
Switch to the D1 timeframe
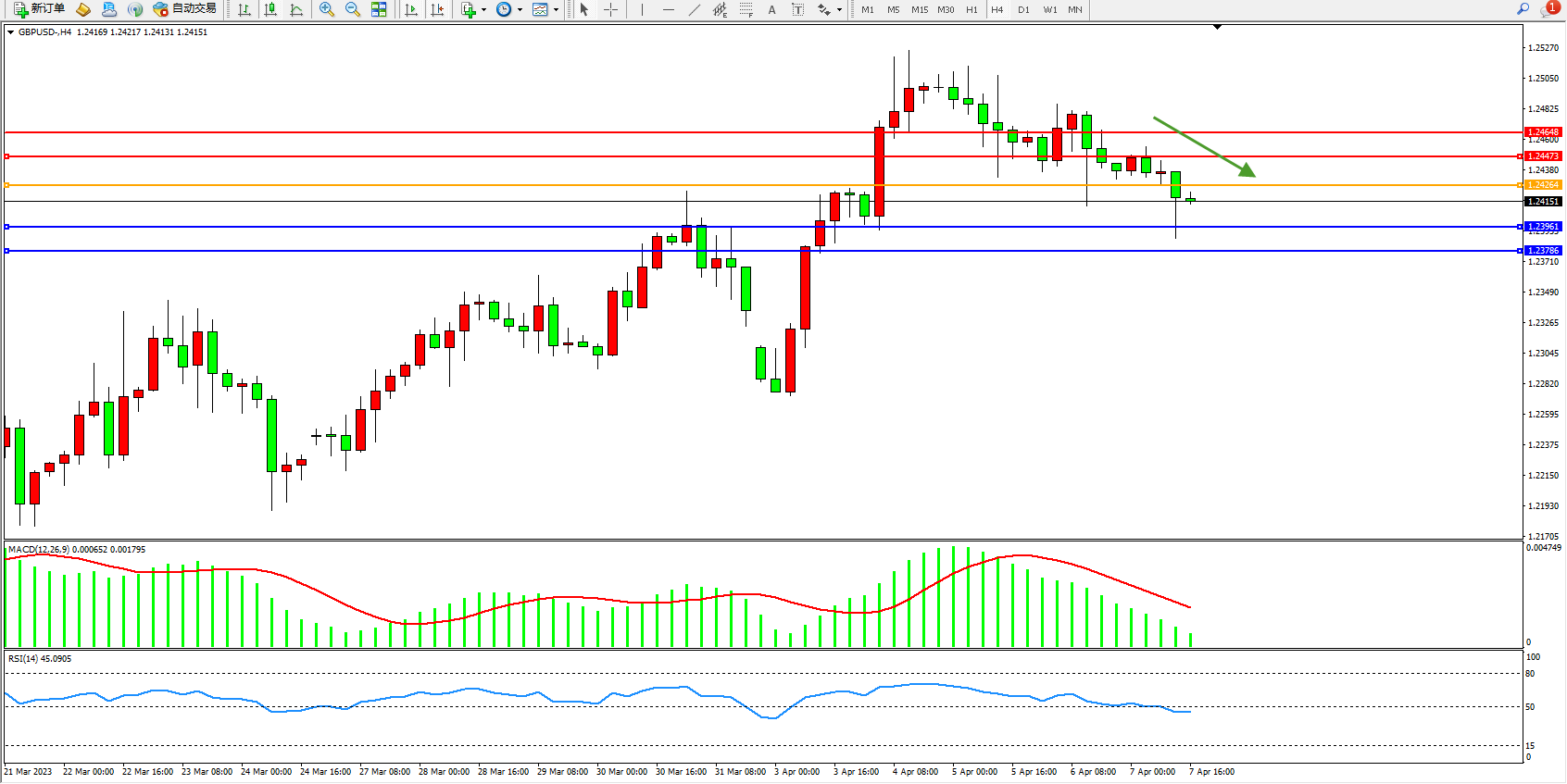click(1023, 9)
